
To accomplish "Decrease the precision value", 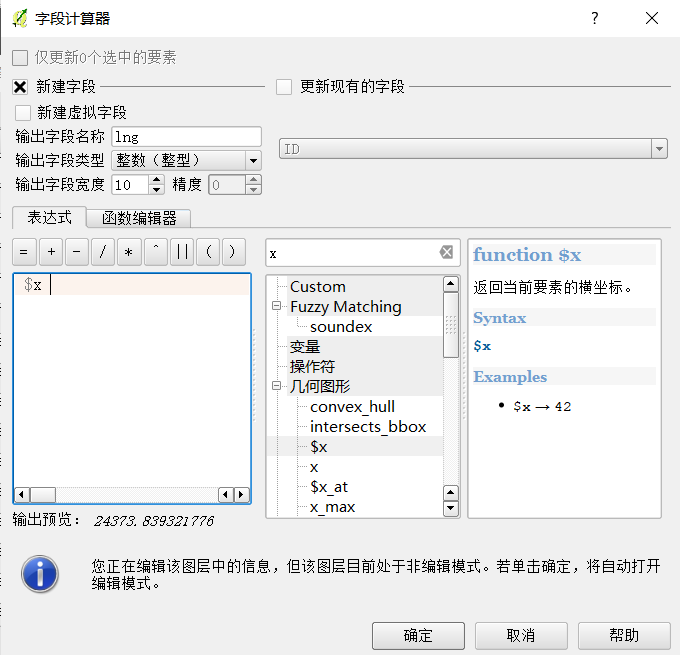I will (254, 190).
